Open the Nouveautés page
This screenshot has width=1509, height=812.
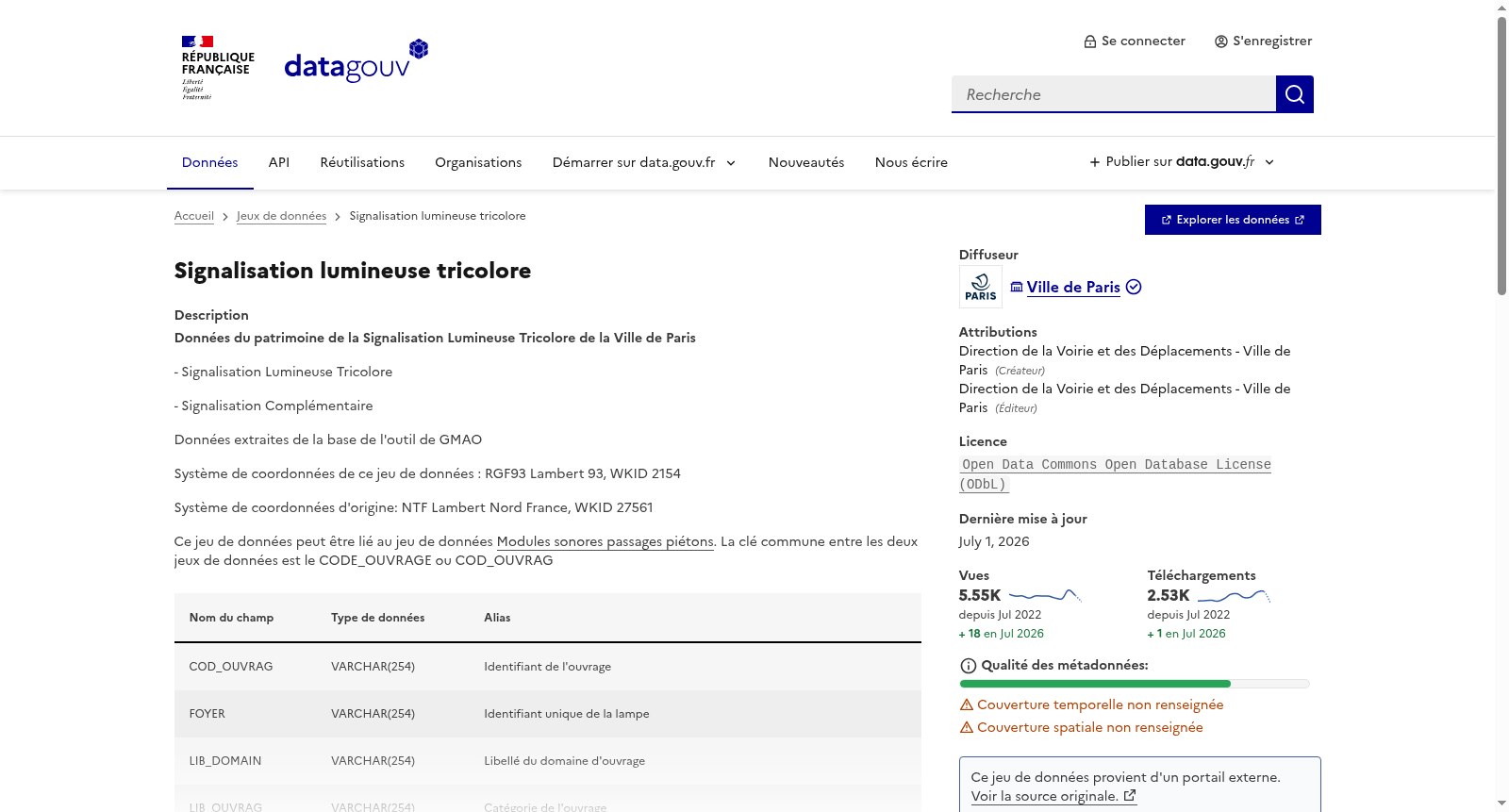[806, 162]
